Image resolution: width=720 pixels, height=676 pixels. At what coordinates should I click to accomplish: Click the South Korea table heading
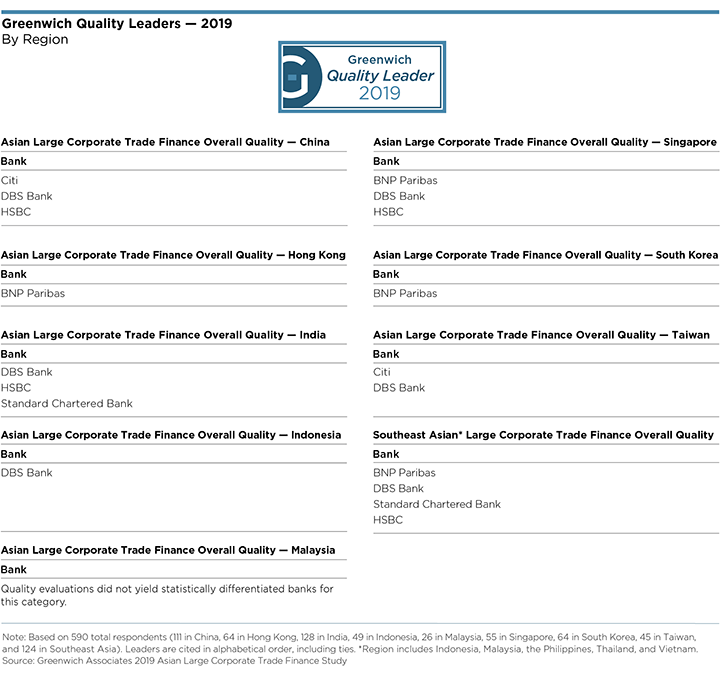click(546, 255)
